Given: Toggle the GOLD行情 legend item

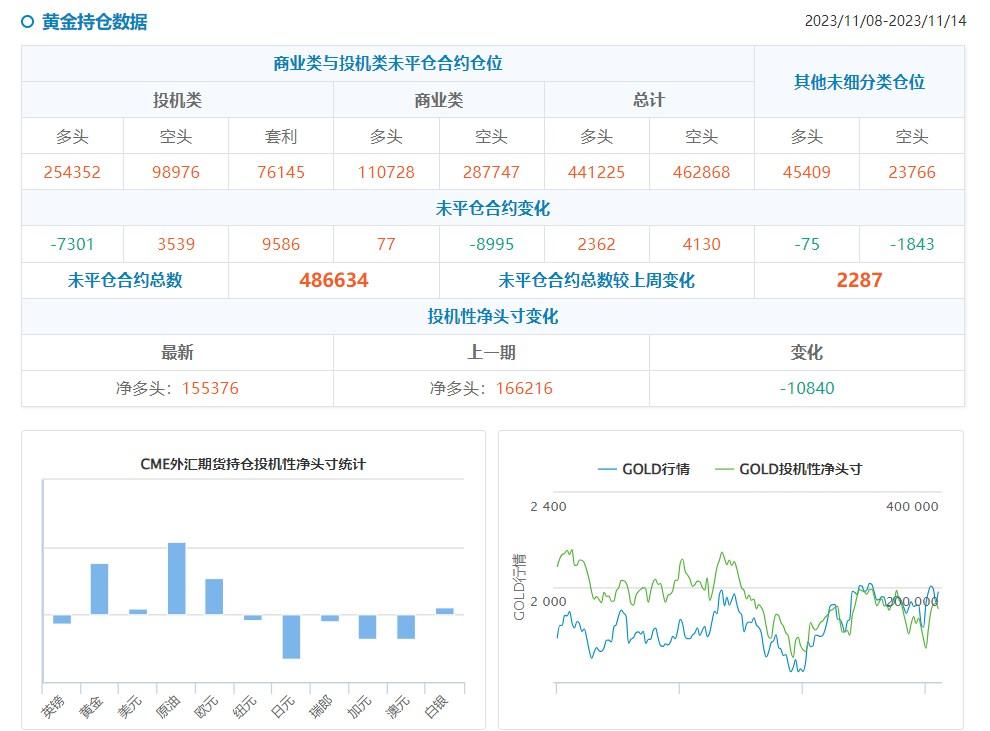Looking at the screenshot, I should point(656,467).
